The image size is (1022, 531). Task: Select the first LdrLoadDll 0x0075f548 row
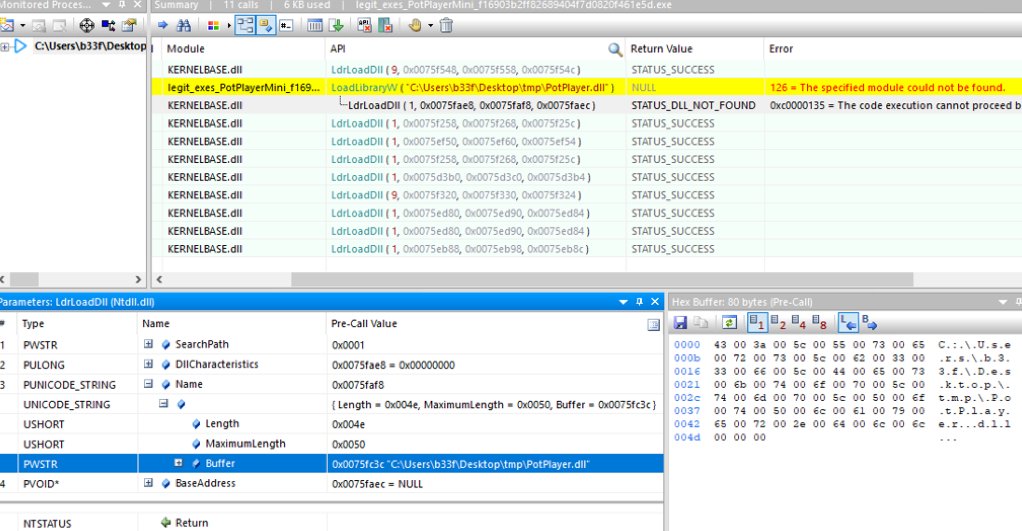[x=587, y=70]
